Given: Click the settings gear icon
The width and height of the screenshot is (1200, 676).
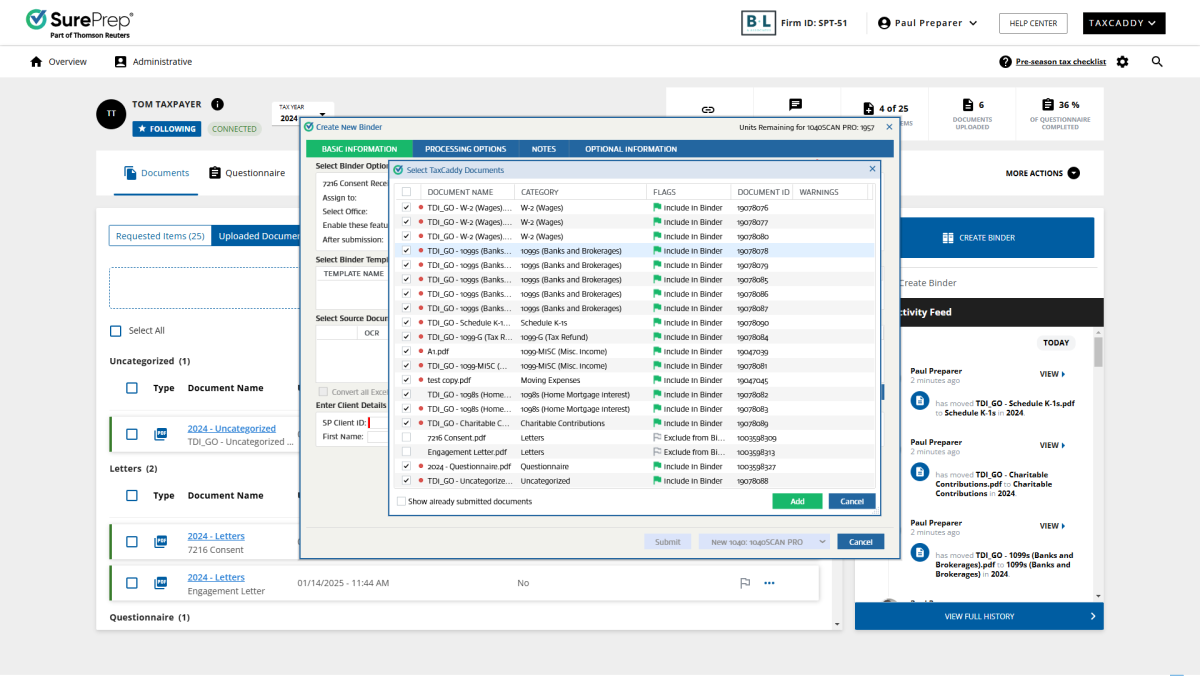Looking at the screenshot, I should pyautogui.click(x=1122, y=62).
